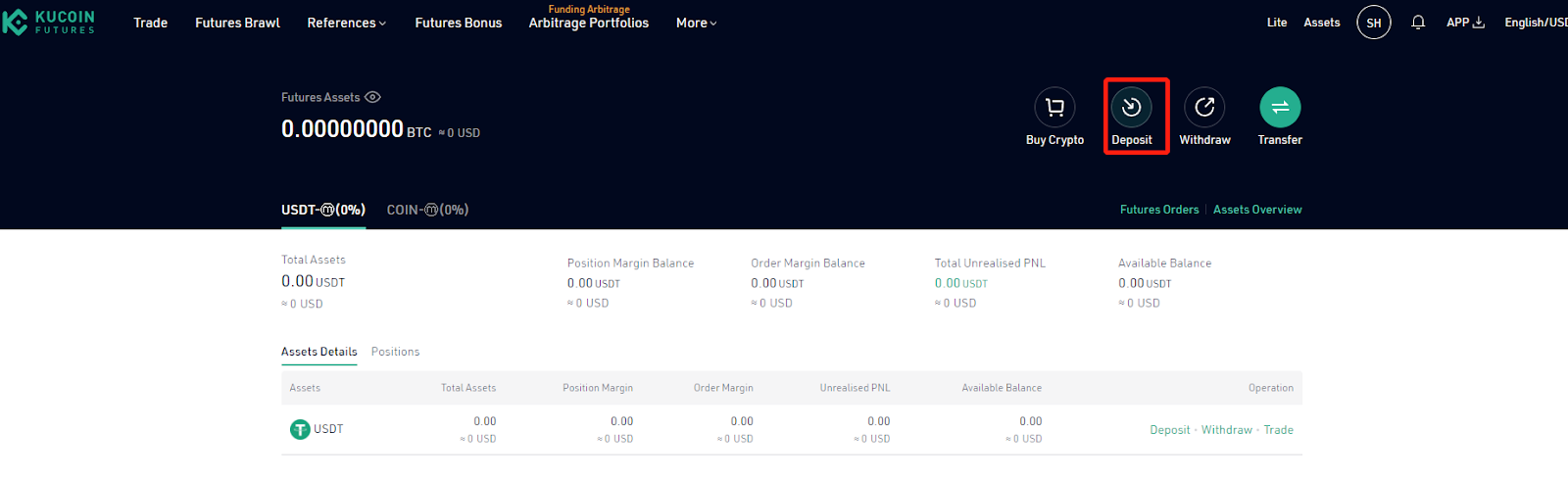The image size is (1568, 478).
Task: Click the Unrealised PNL column header
Action: 855,388
